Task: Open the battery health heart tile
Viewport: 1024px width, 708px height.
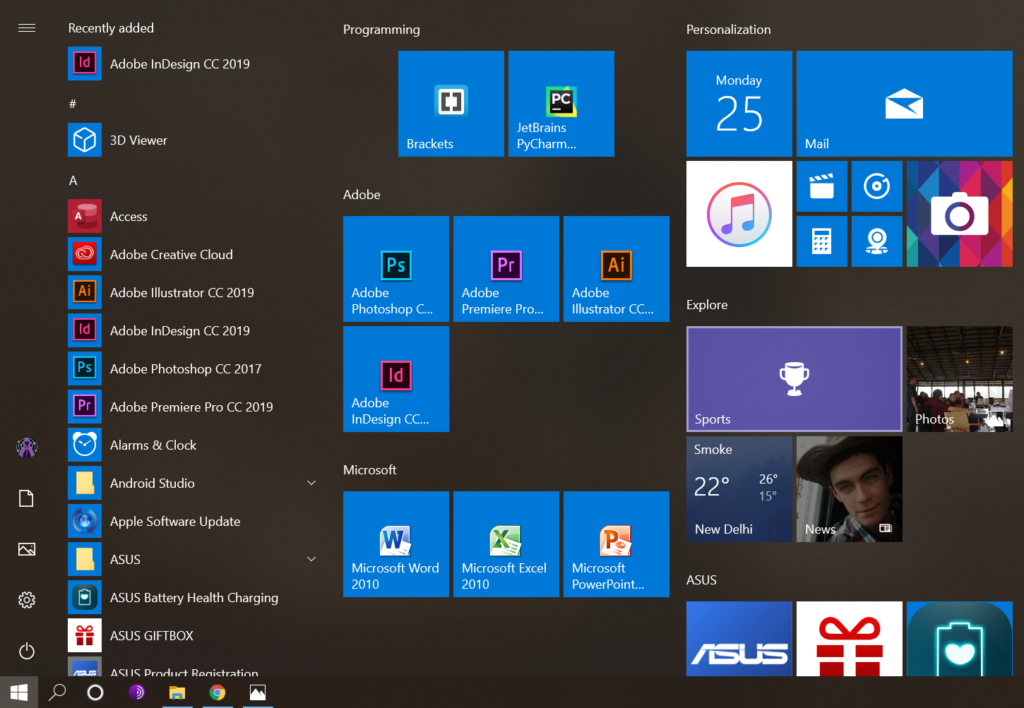Action: 959,639
